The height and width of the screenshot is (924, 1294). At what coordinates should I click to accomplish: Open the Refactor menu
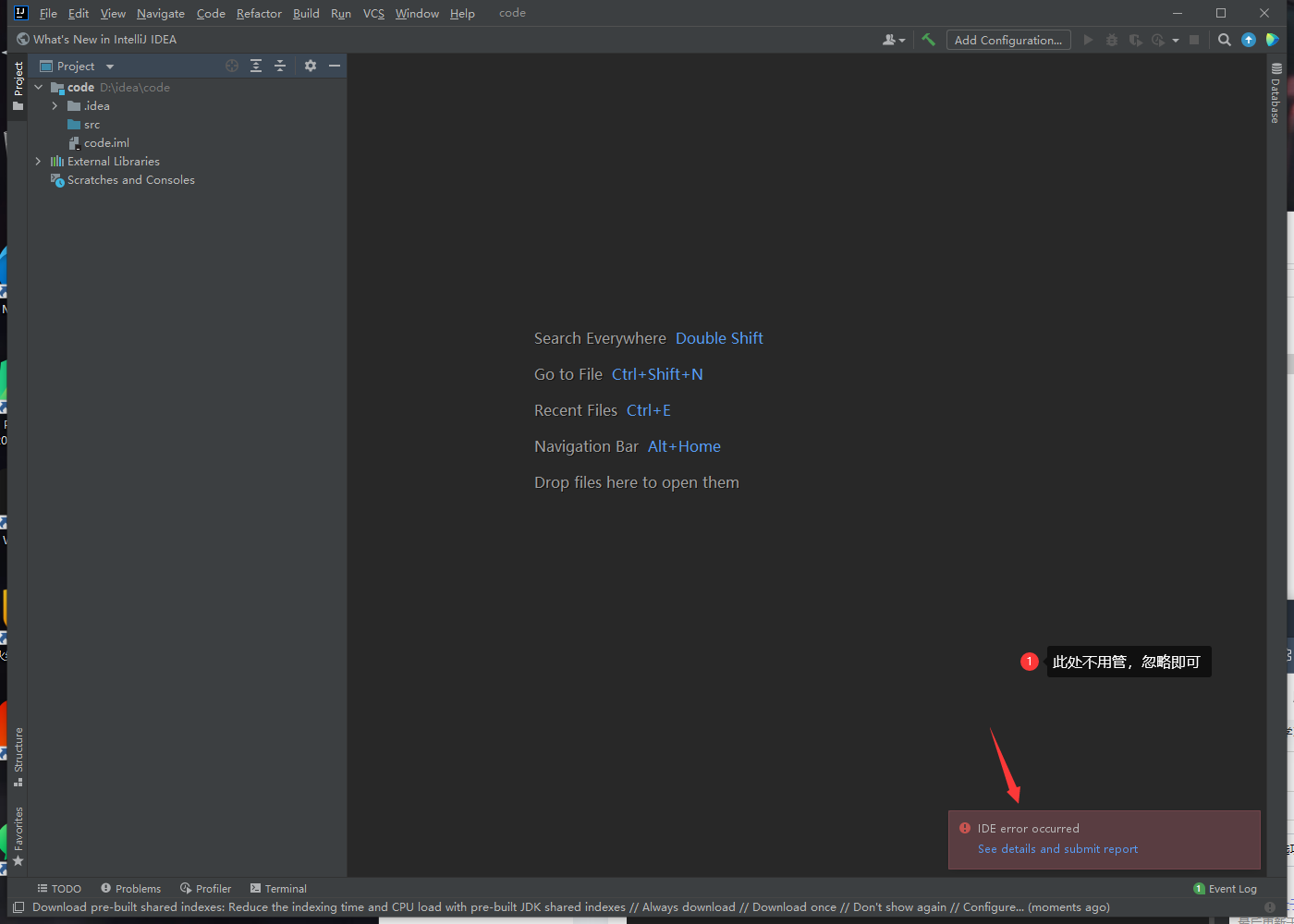pyautogui.click(x=259, y=13)
